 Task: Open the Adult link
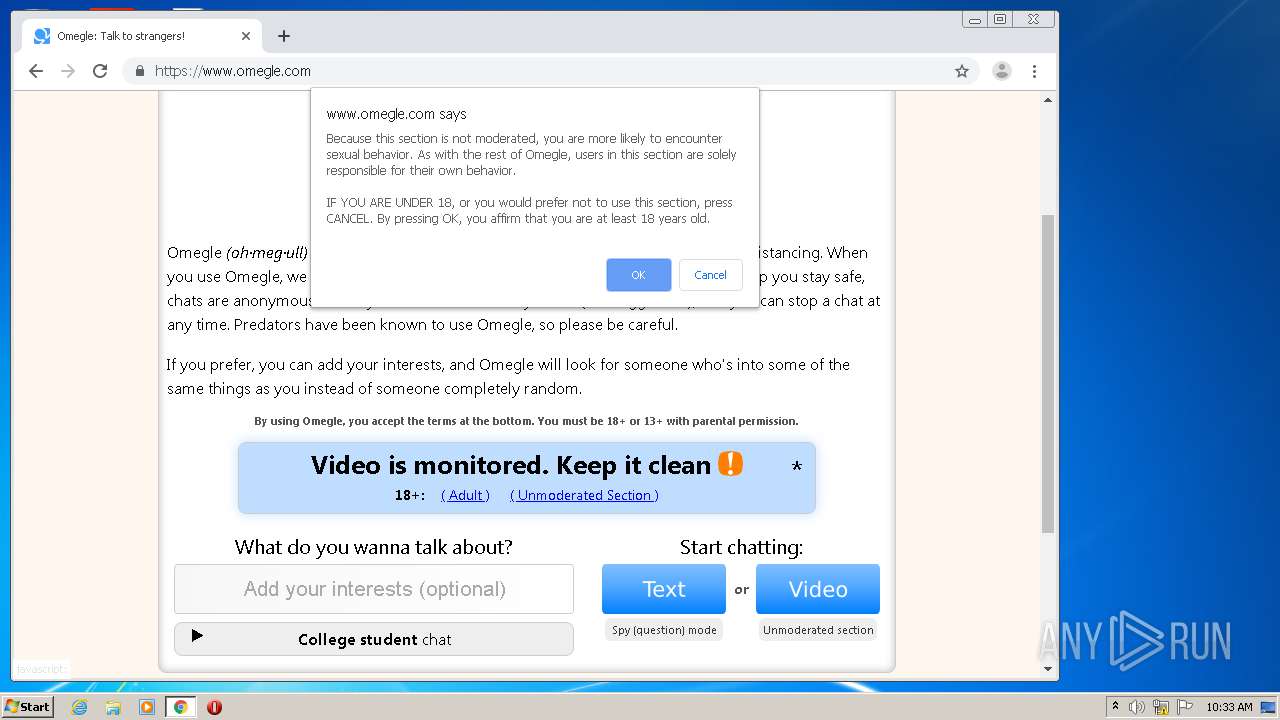465,495
